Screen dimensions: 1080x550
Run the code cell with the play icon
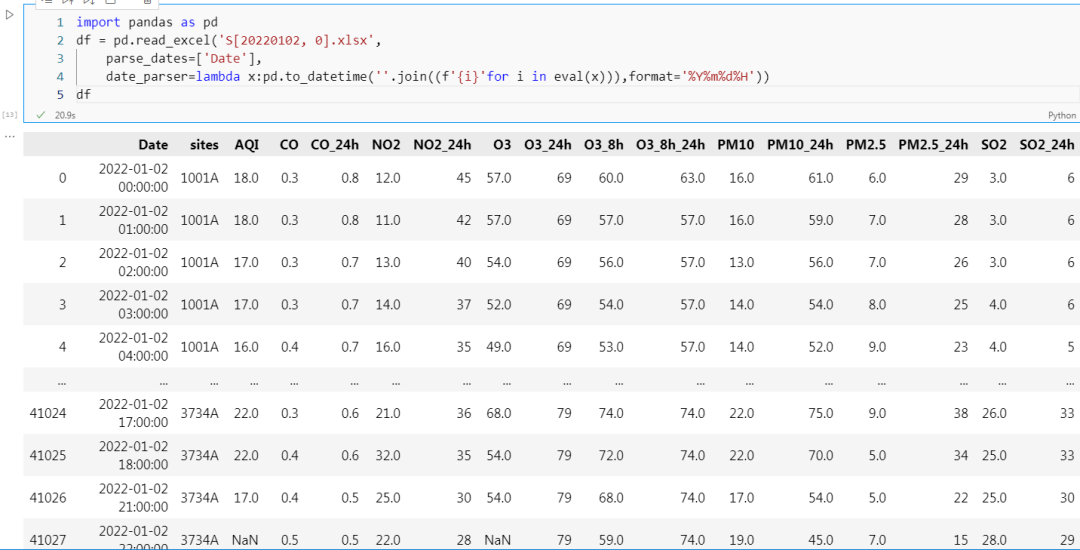[x=10, y=15]
